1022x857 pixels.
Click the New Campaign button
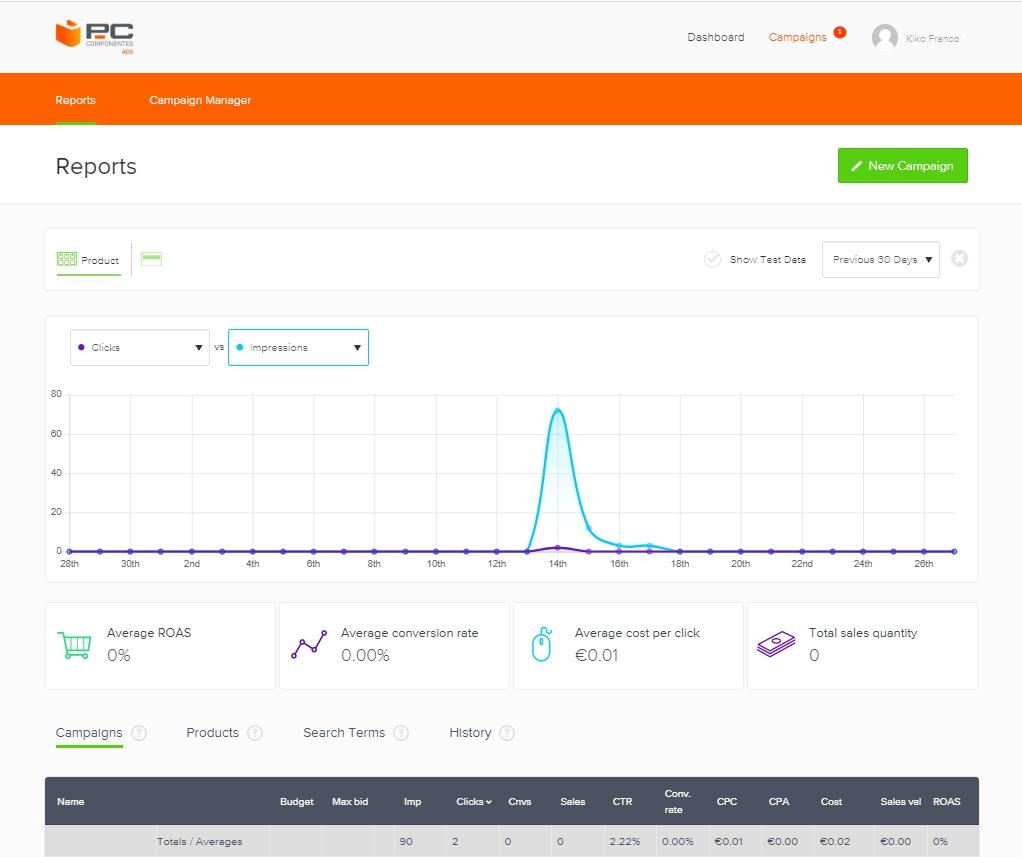pyautogui.click(x=902, y=166)
